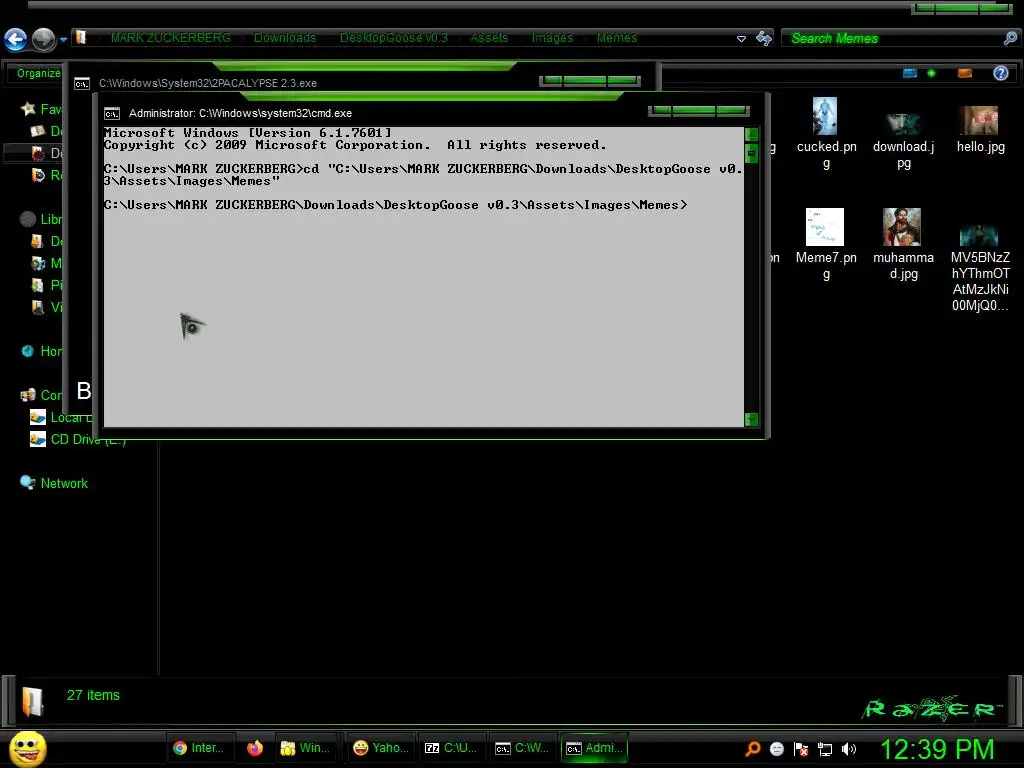Click the folder icon in address bar
The image size is (1024, 768).
coord(81,37)
